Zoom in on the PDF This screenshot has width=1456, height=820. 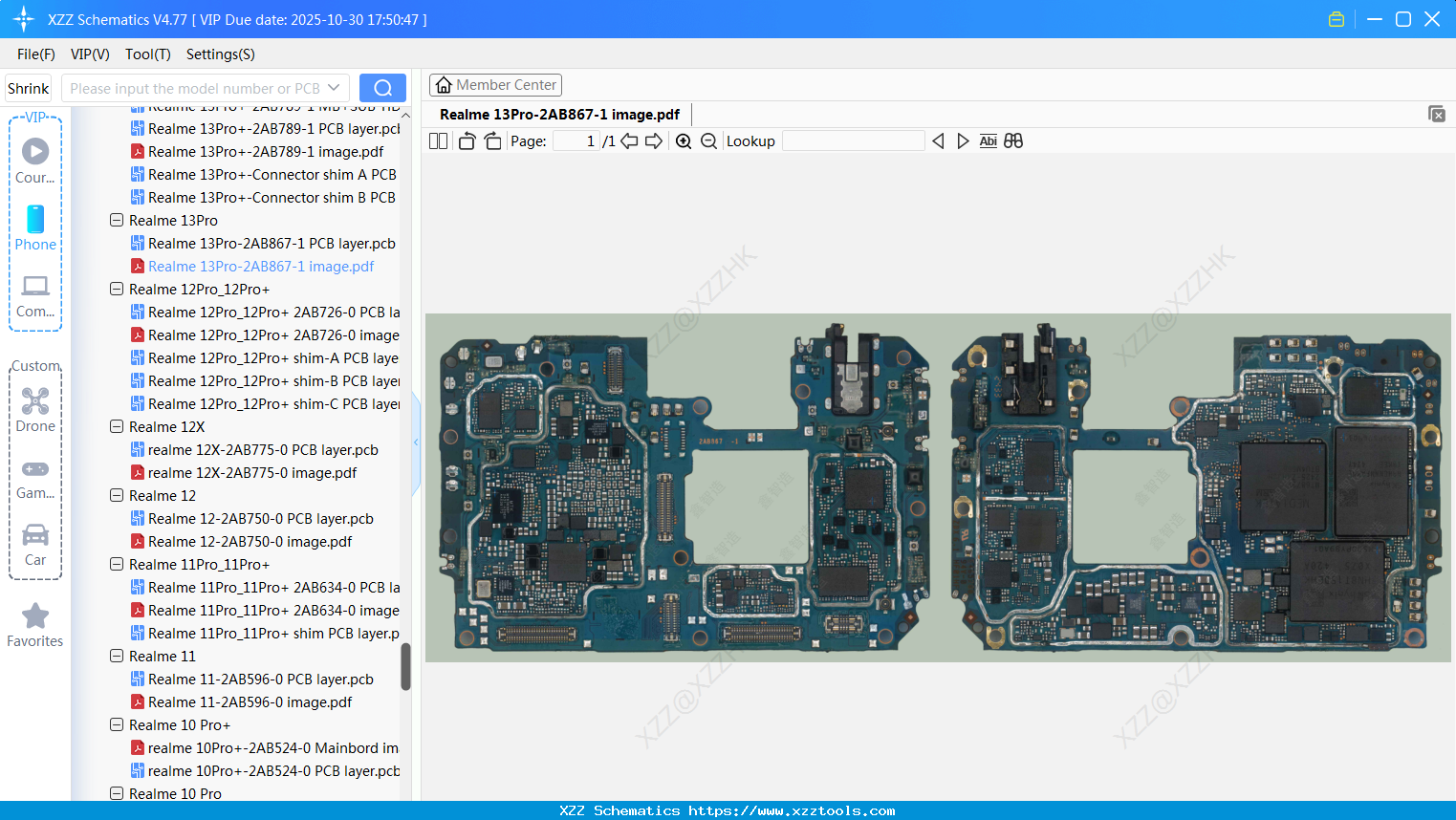coord(684,141)
